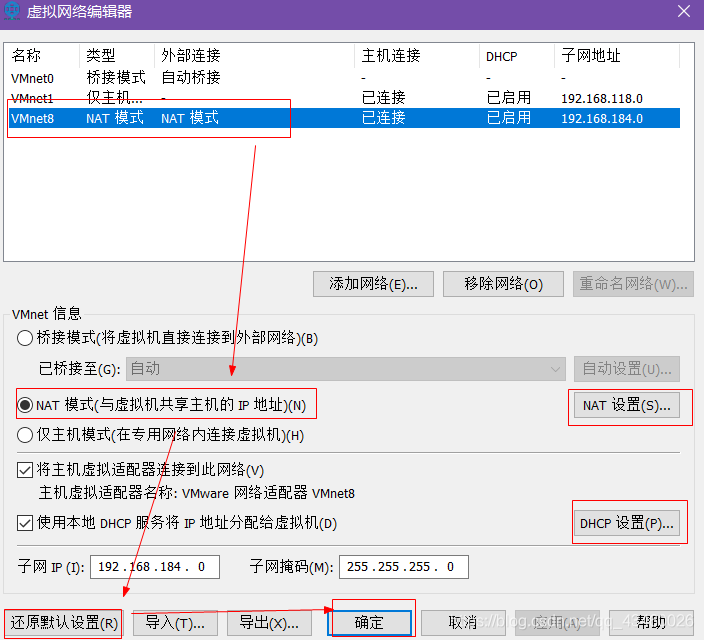The image size is (704, 640).
Task: Open NAT 设置(S)... dialog
Action: tap(627, 405)
